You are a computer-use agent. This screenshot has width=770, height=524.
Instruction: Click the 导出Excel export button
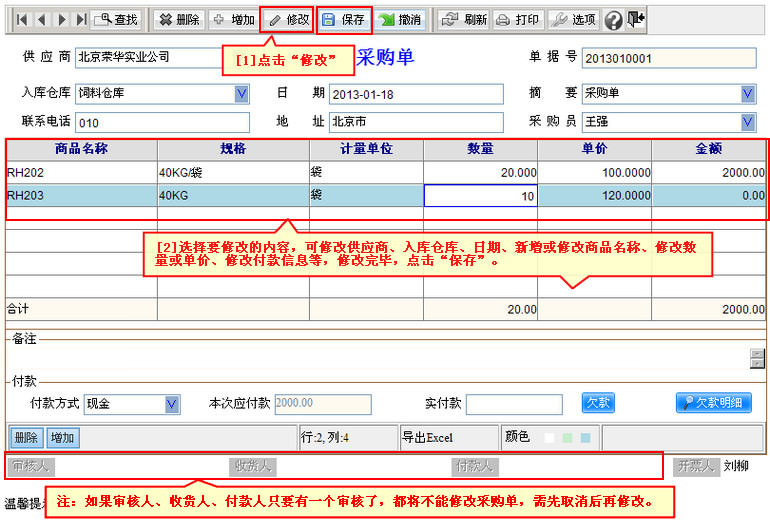(427, 438)
